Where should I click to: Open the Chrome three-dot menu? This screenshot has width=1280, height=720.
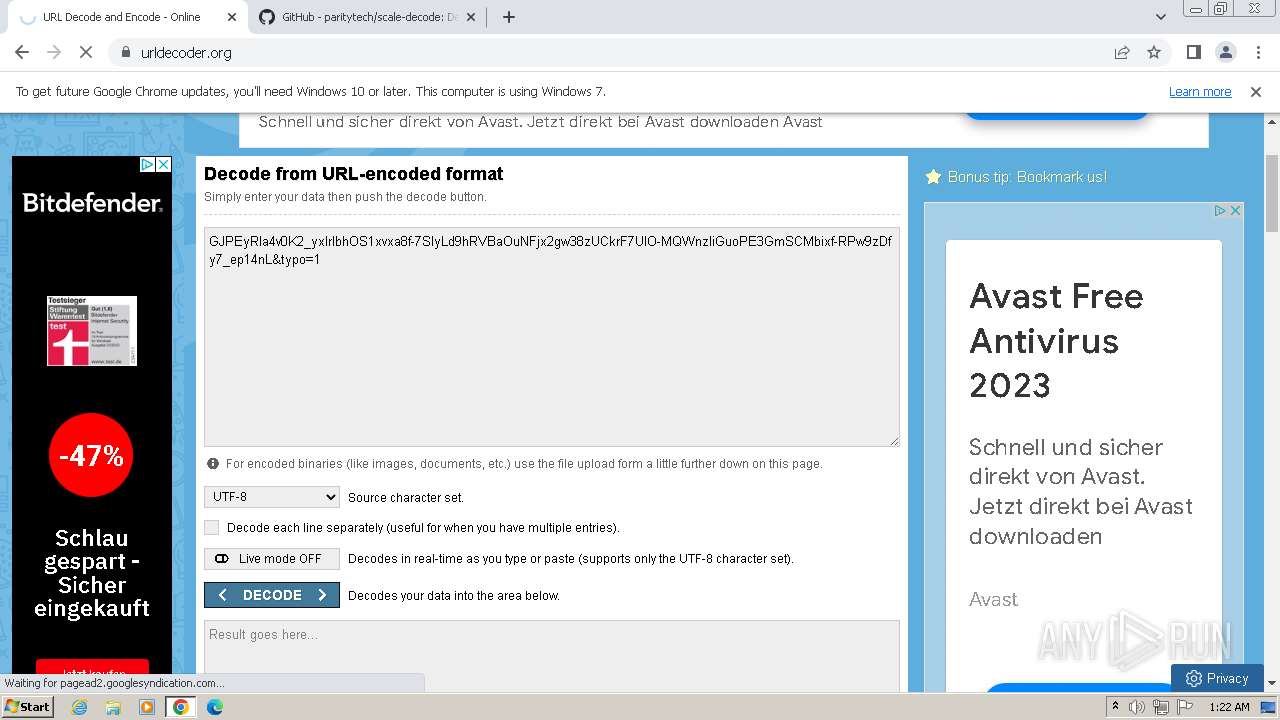click(1257, 52)
